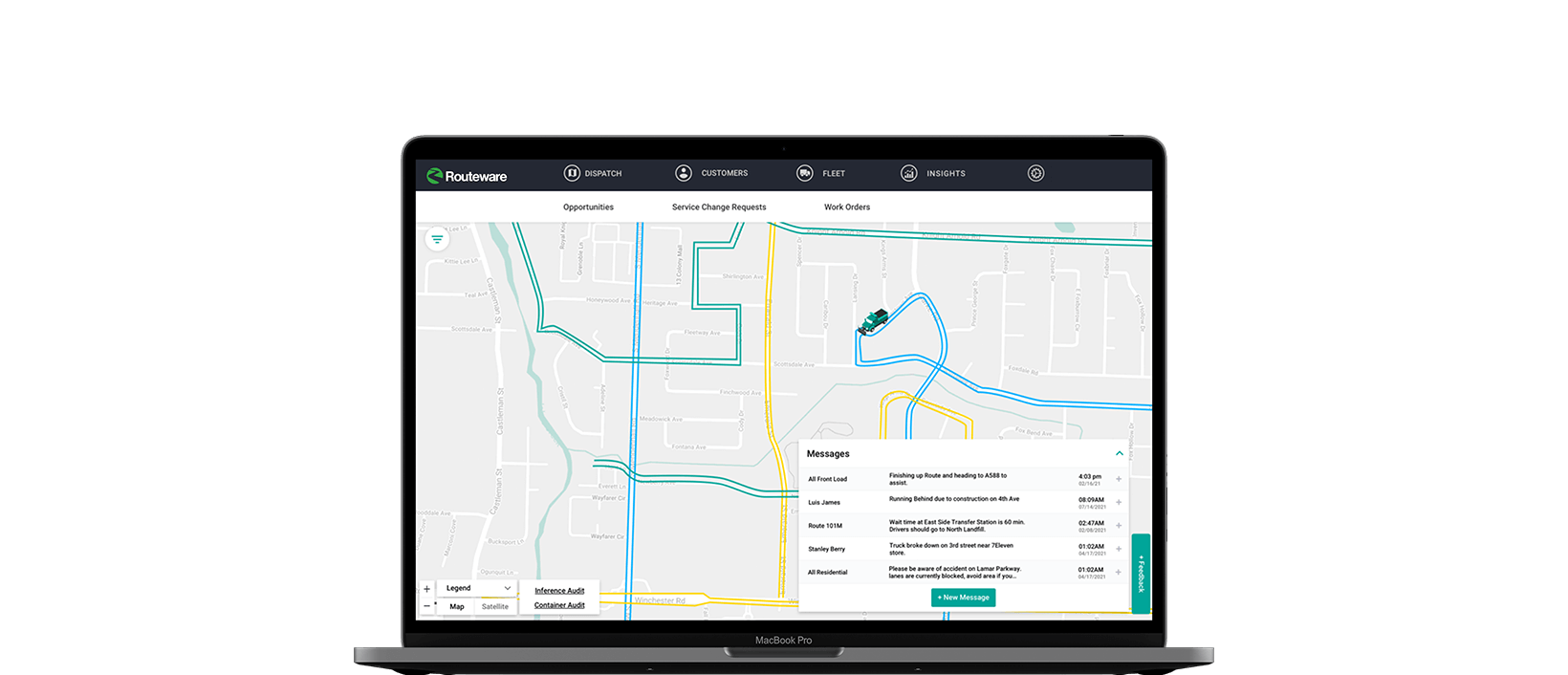Open the Inference Audit link
Screen dimensions: 1568x675
click(559, 591)
